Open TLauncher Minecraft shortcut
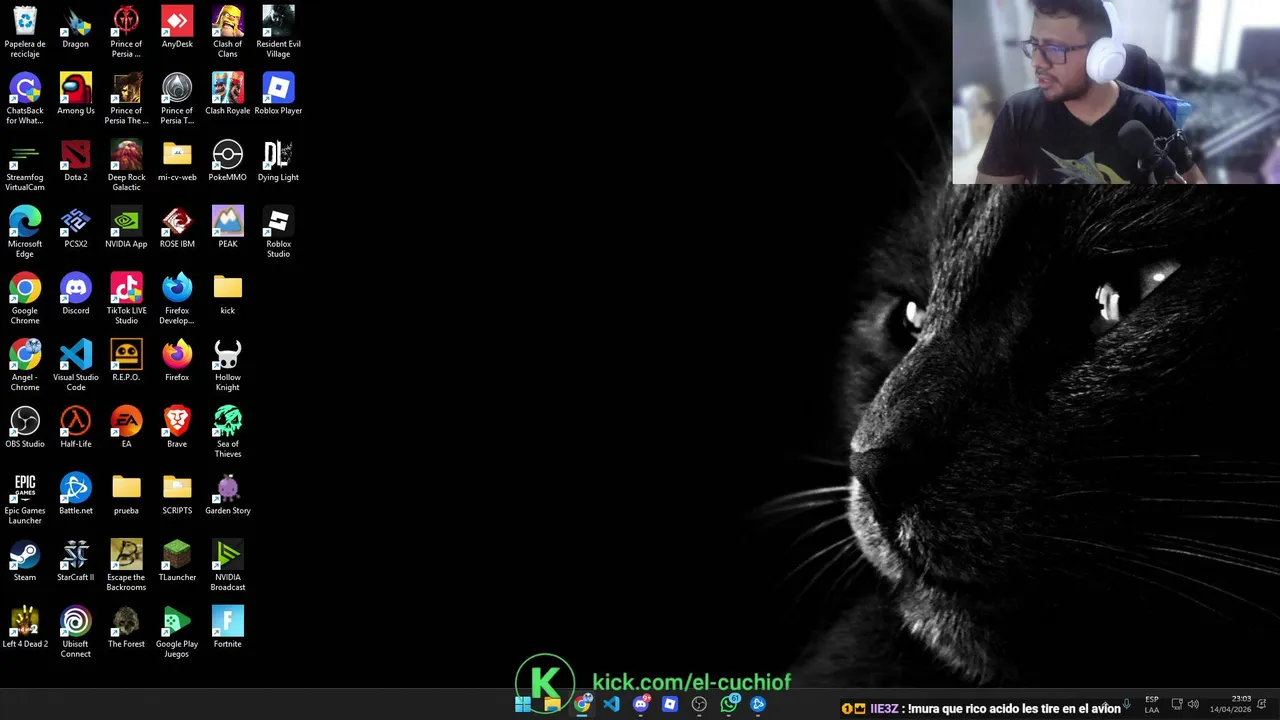The width and height of the screenshot is (1280, 720). (x=177, y=560)
